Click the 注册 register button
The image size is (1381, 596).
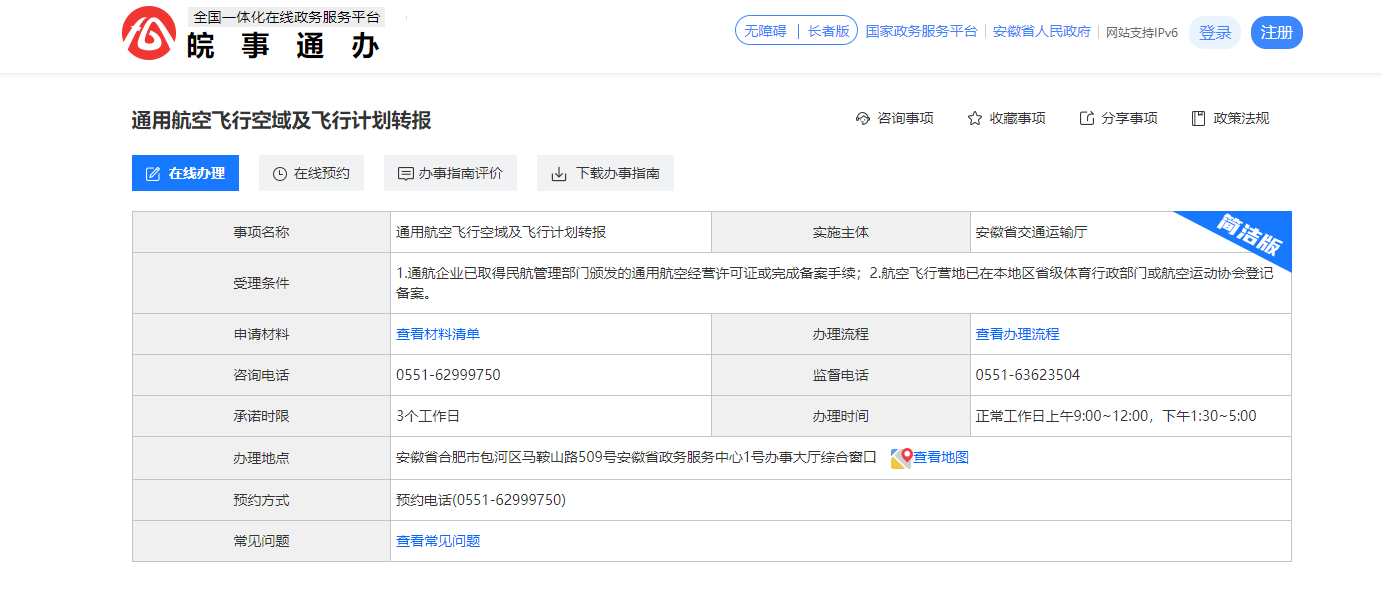1276,33
